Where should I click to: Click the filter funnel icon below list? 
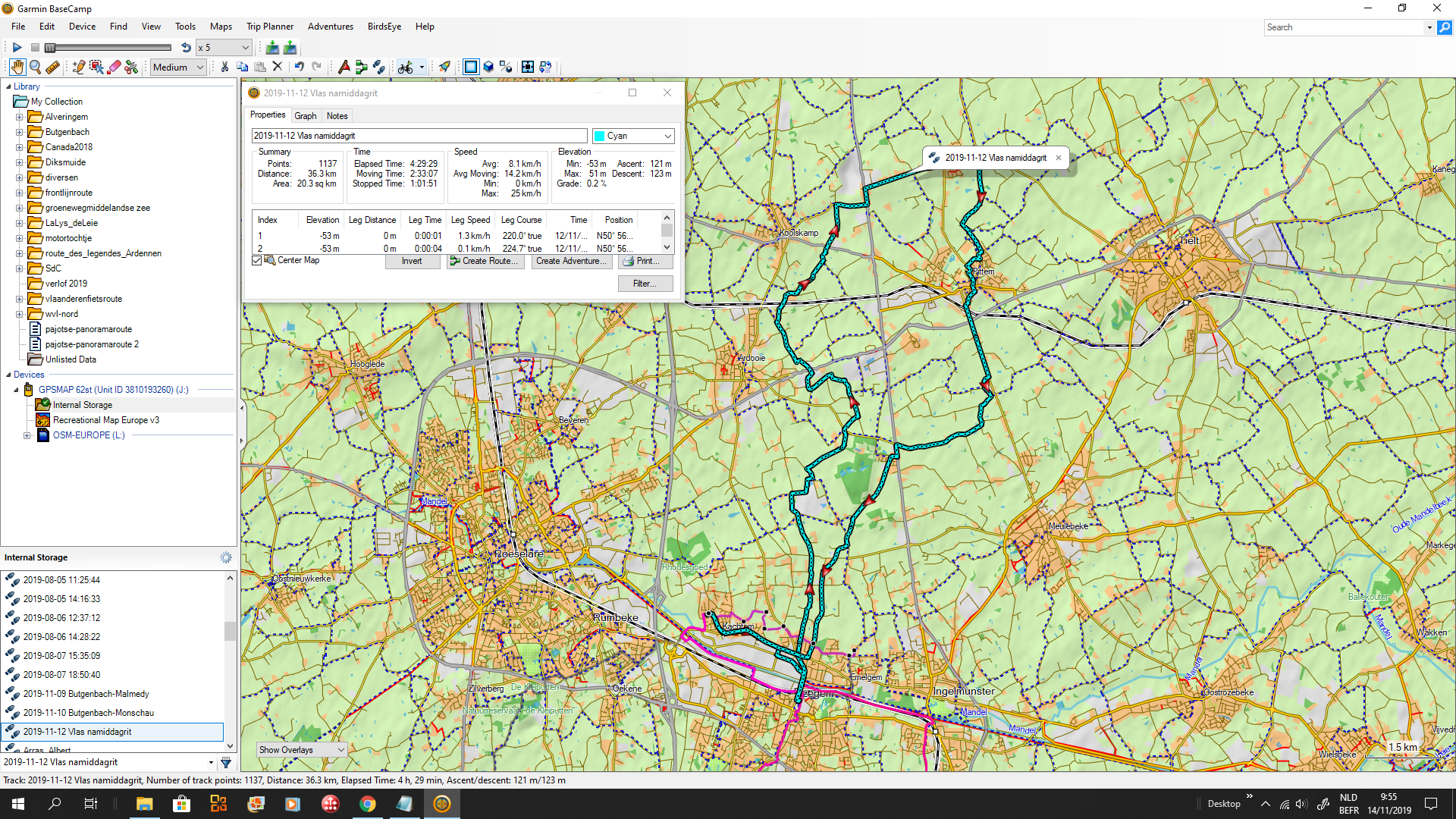click(226, 762)
